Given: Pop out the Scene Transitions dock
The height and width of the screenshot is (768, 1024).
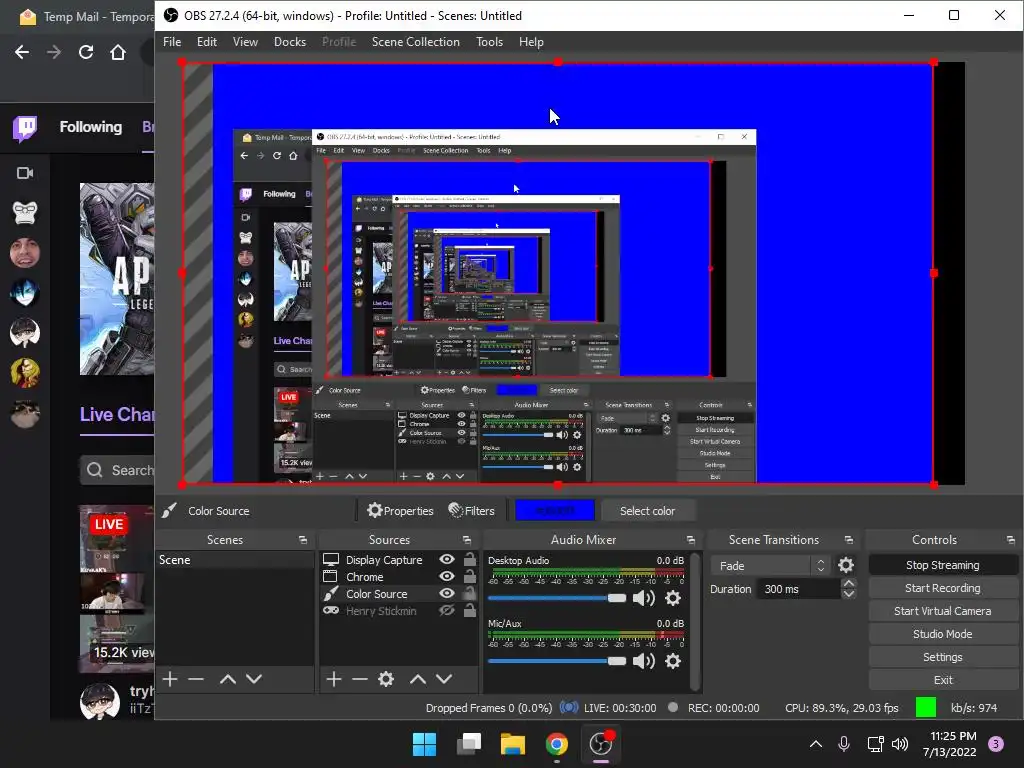Looking at the screenshot, I should pyautogui.click(x=849, y=540).
